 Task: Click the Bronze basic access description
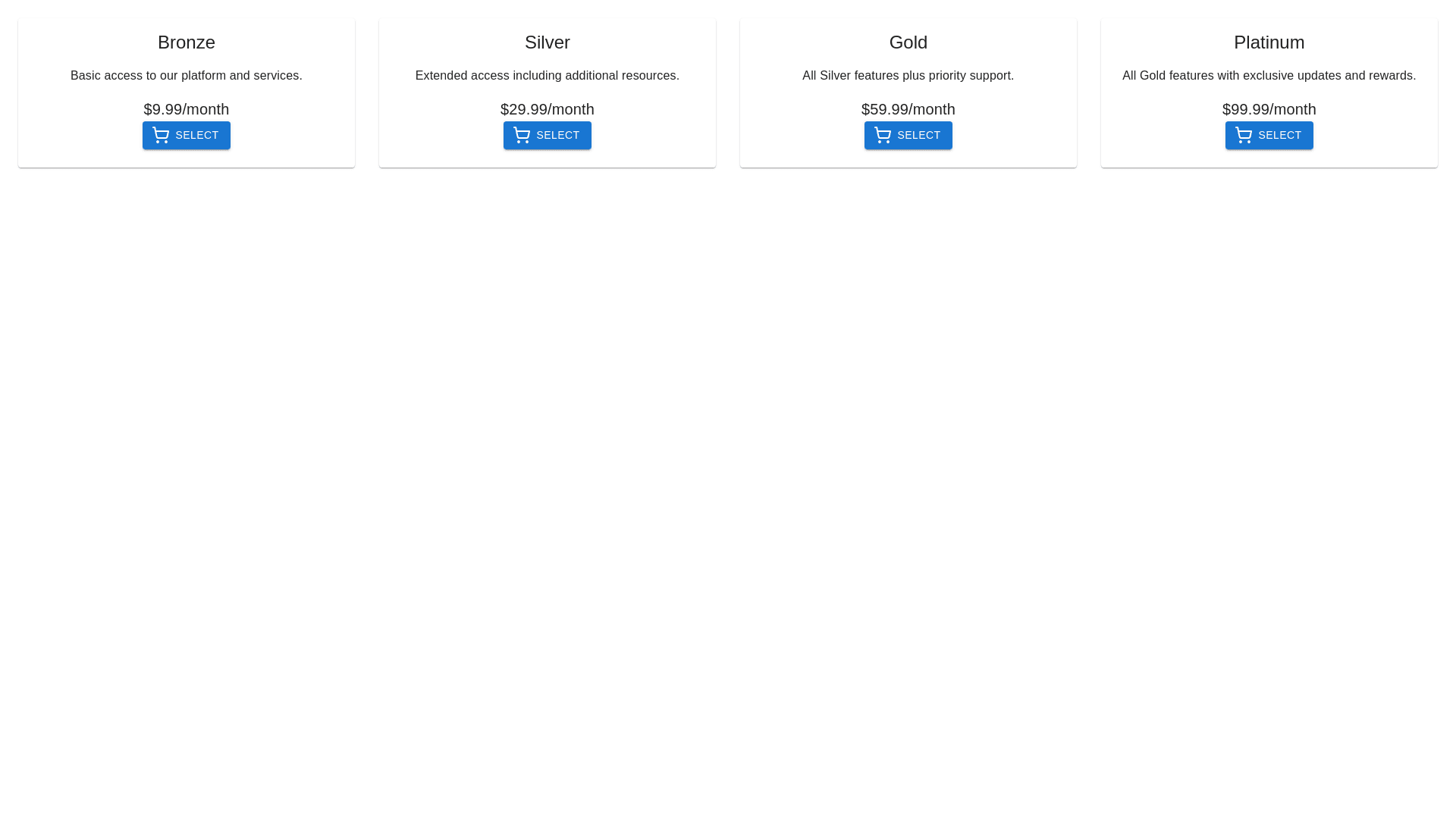(186, 76)
